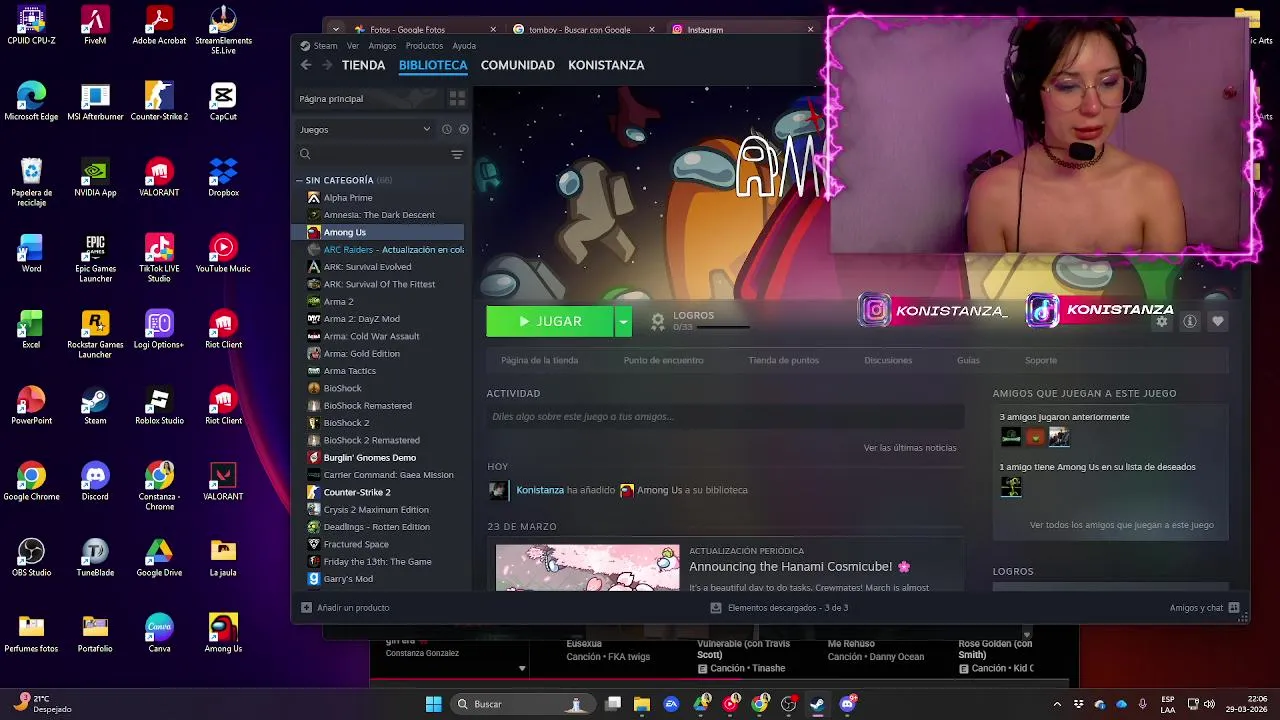
Task: Select Alpha Prime in the game list
Action: point(348,198)
